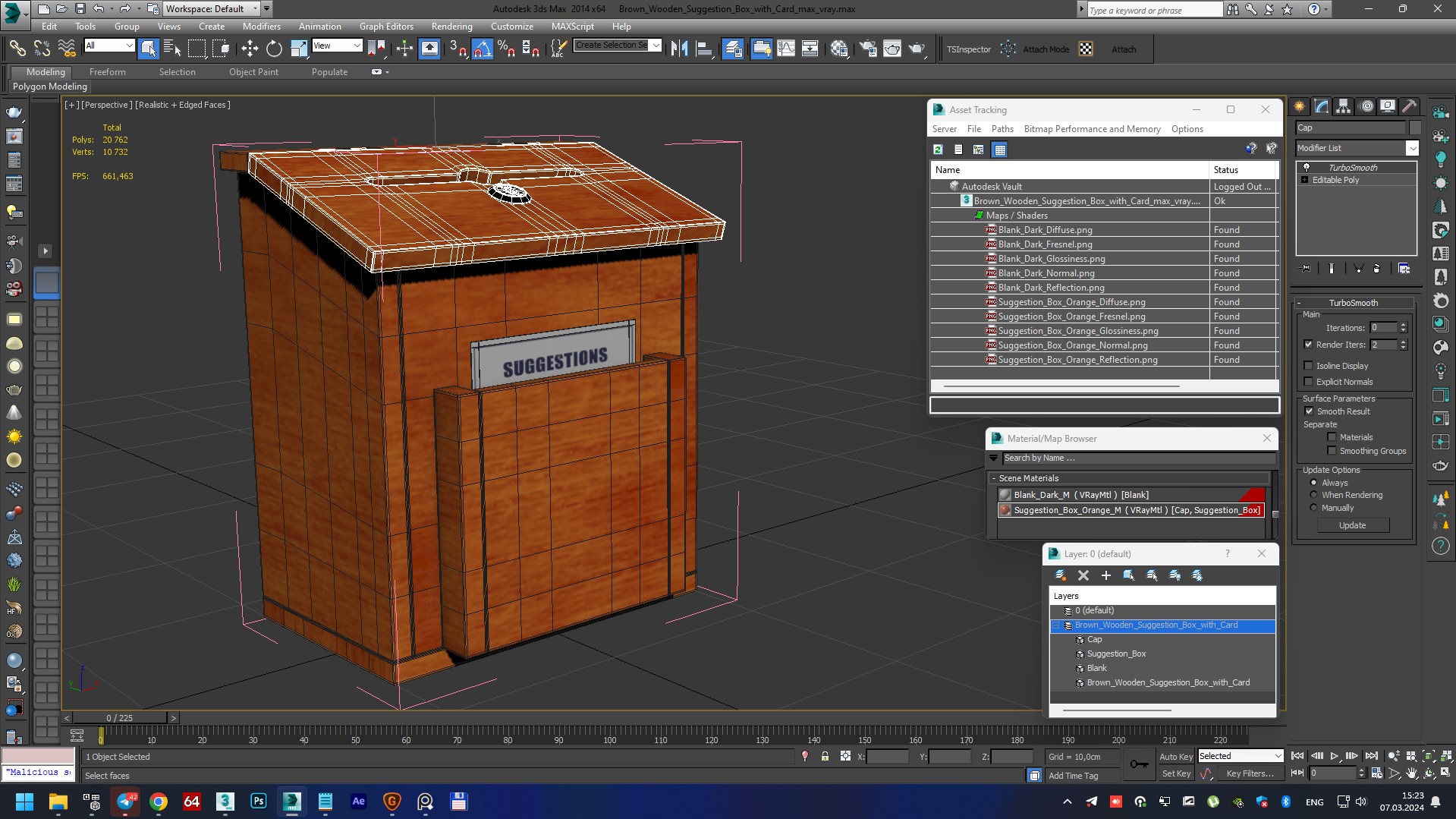Screen dimensions: 1456x819
Task: Click the Link selection tool
Action: coord(17,49)
